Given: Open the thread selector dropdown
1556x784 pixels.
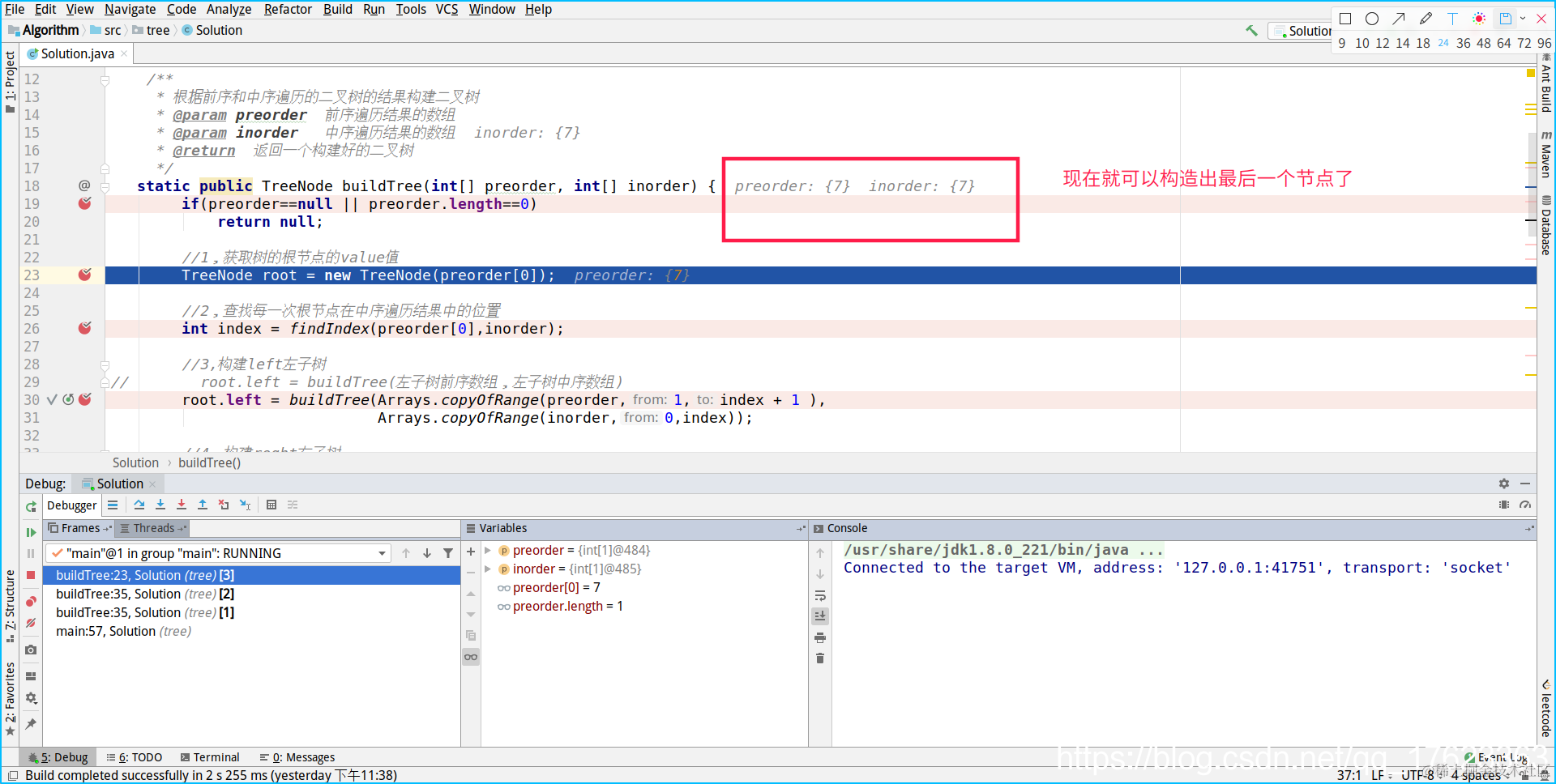Looking at the screenshot, I should pos(382,553).
